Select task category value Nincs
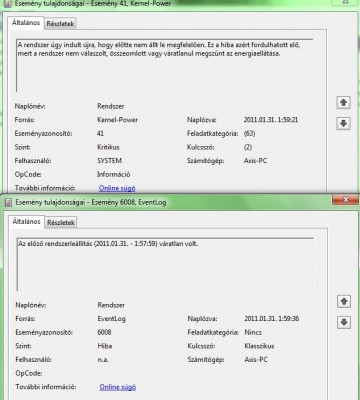Image resolution: width=360 pixels, height=400 pixels. (x=253, y=332)
